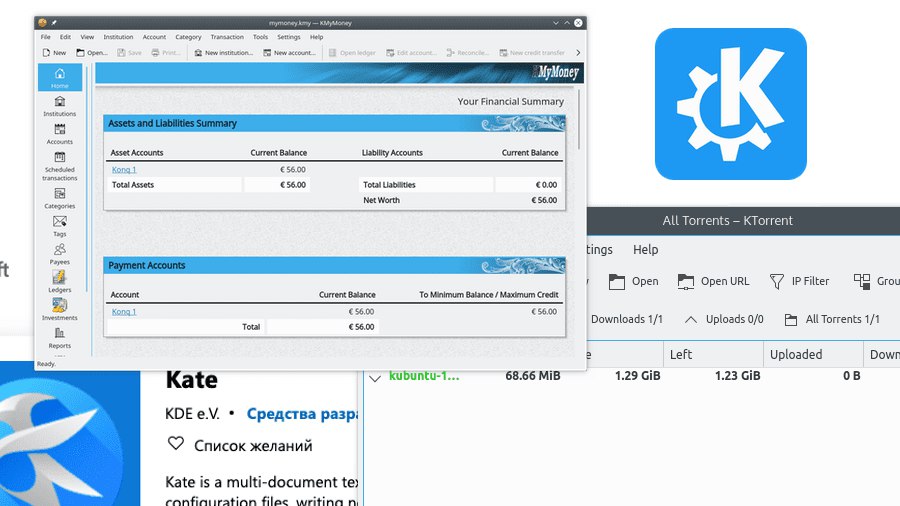The image size is (900, 506).
Task: Click Payment Accounts section header
Action: click(x=335, y=266)
